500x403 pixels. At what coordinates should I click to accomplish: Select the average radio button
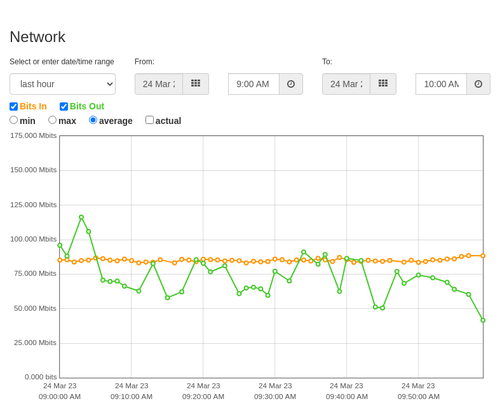(x=93, y=120)
